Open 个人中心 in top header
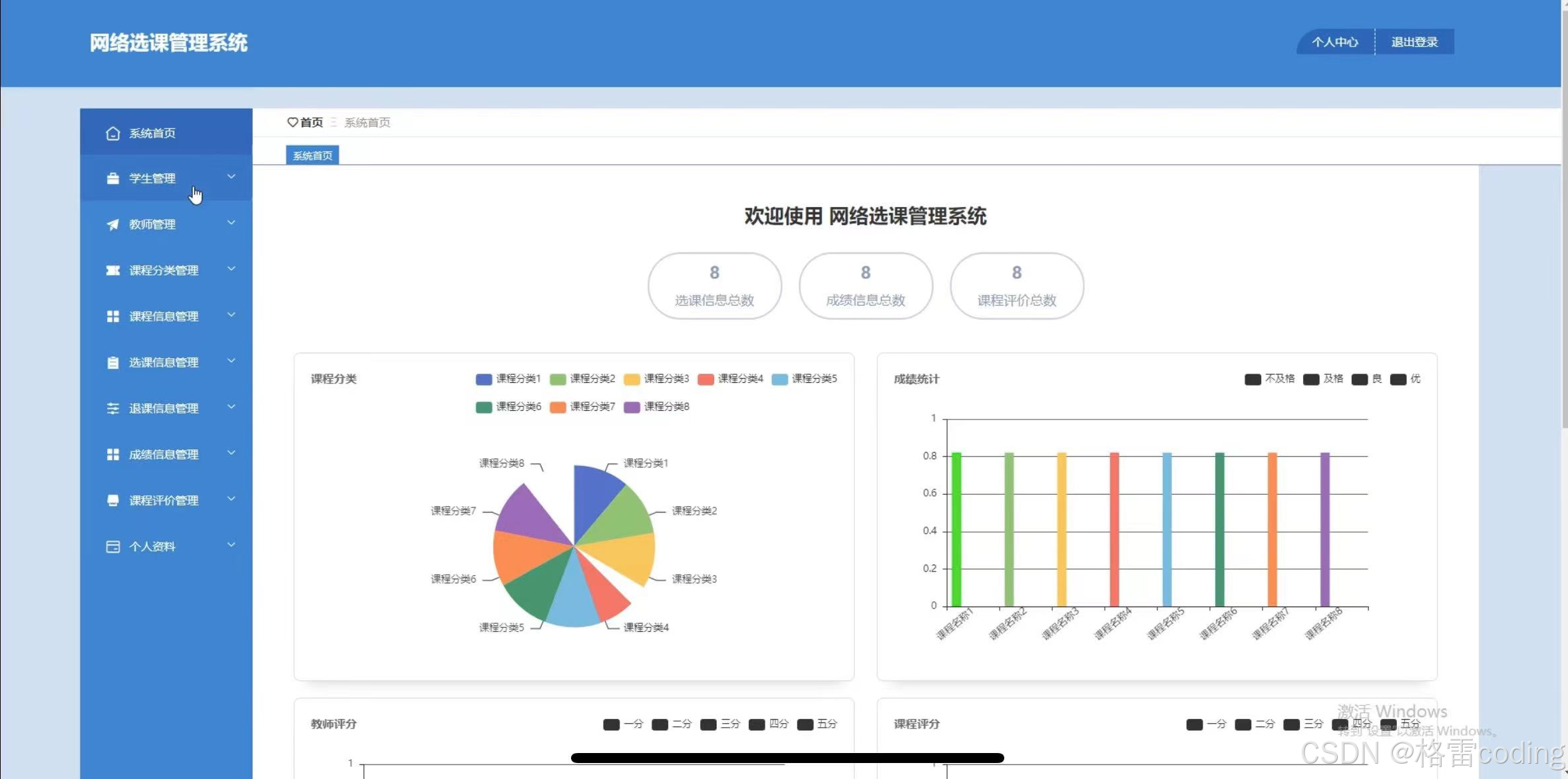 [1334, 42]
